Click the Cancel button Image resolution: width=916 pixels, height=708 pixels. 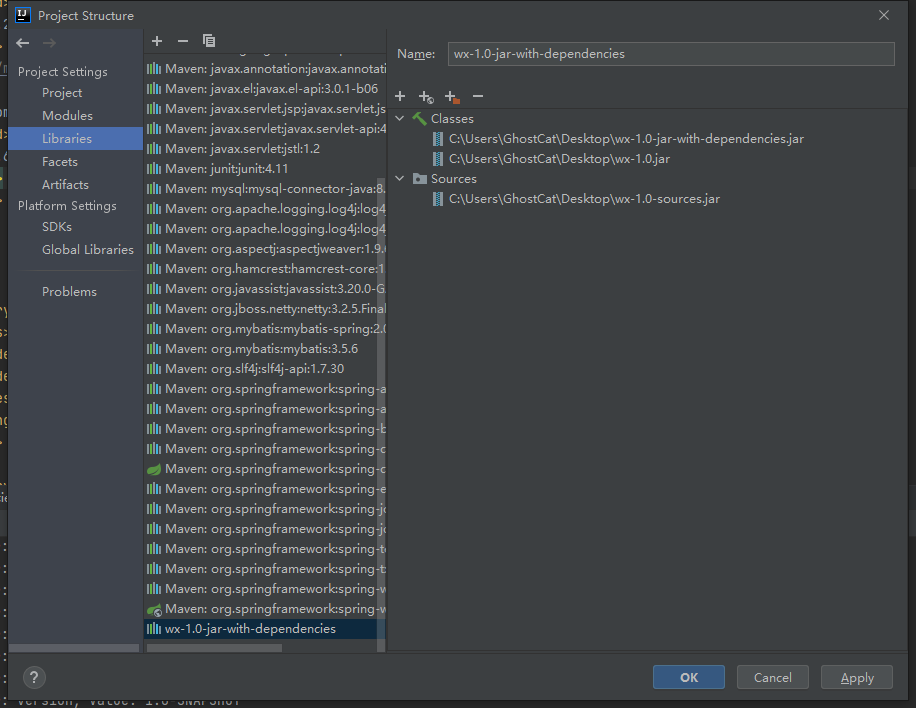(772, 677)
